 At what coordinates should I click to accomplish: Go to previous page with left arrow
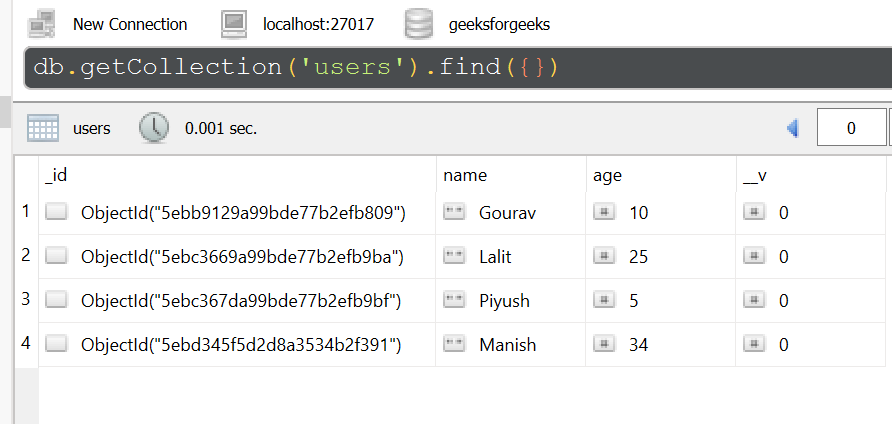(794, 128)
